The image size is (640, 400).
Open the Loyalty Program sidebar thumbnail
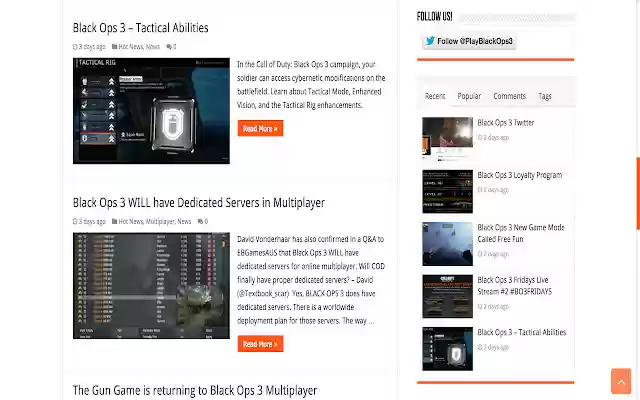(447, 191)
